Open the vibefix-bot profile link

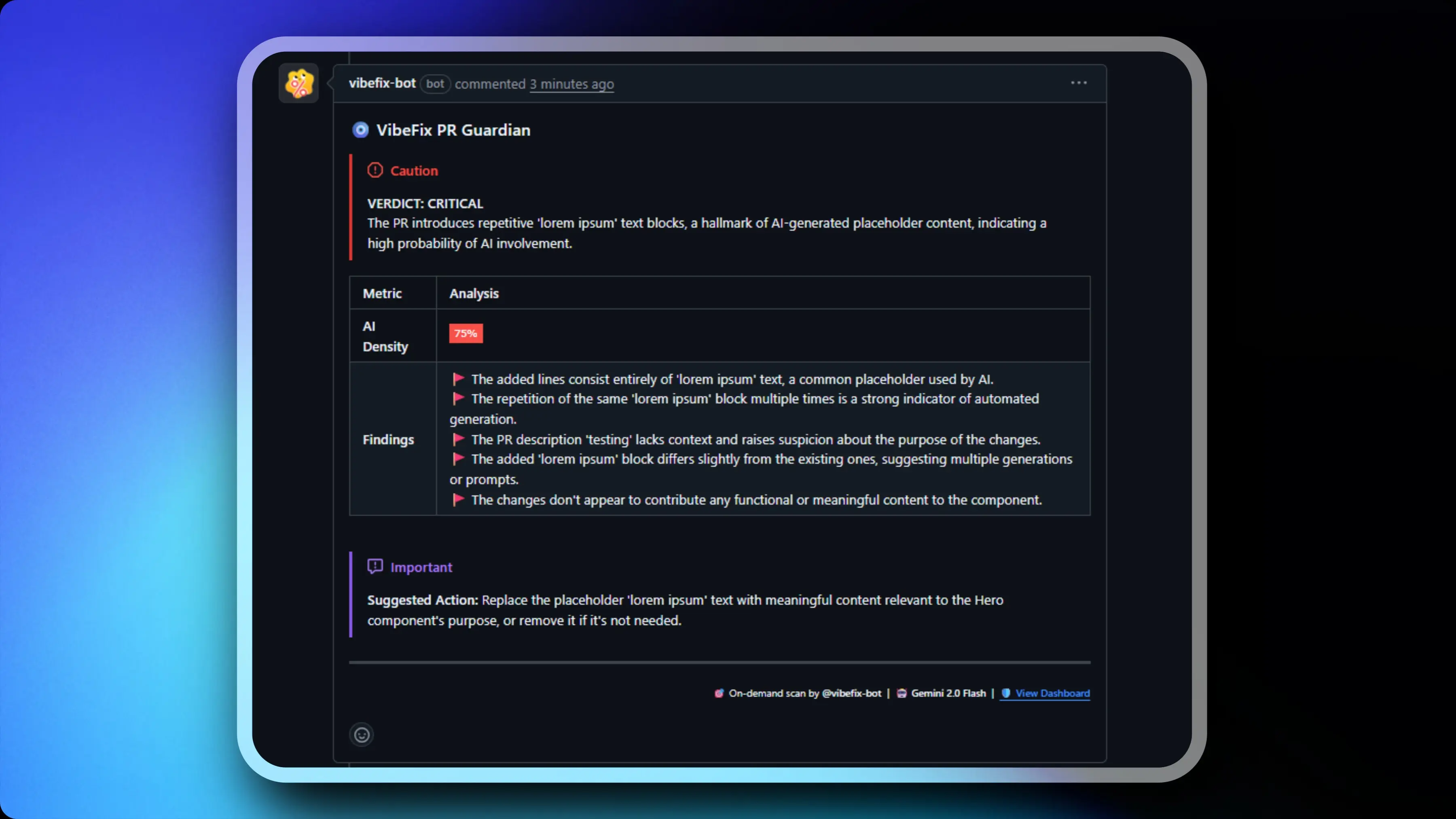pyautogui.click(x=382, y=83)
